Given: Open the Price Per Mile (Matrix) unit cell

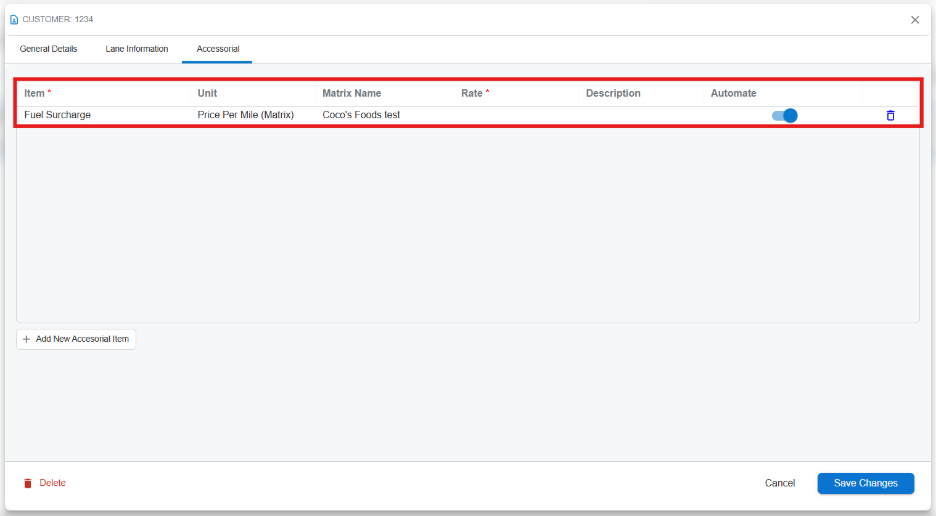Looking at the screenshot, I should [x=253, y=115].
